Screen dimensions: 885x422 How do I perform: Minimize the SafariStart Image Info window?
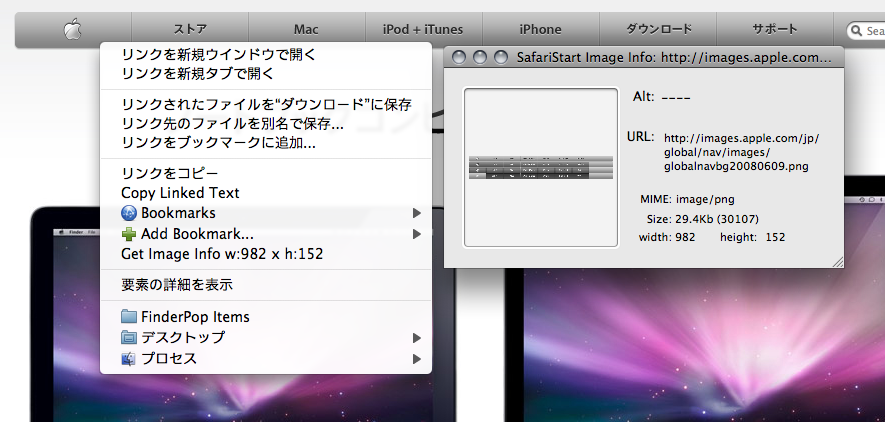[x=480, y=58]
